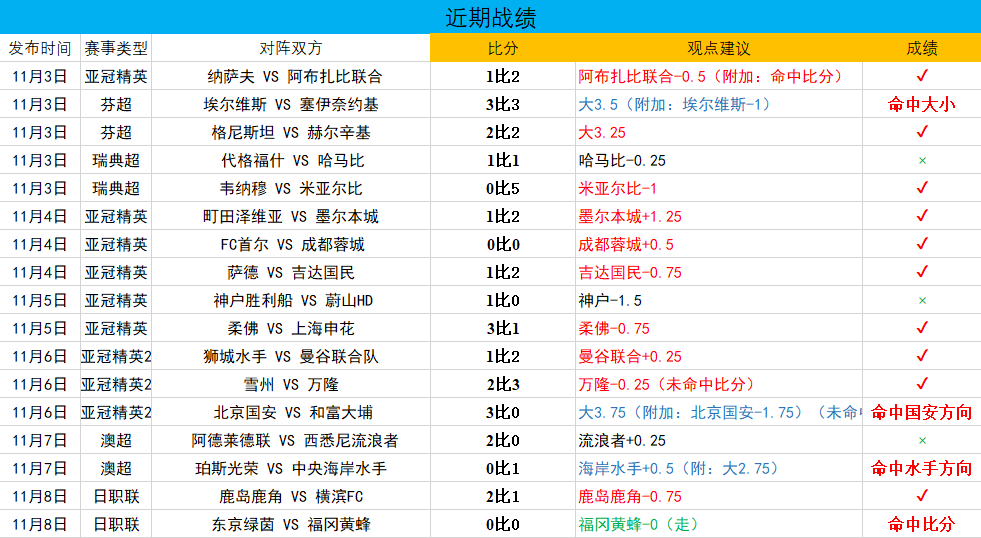Click the green × for 神户胜利船 VS 蔚山HD
This screenshot has height=538, width=981.
[x=922, y=300]
